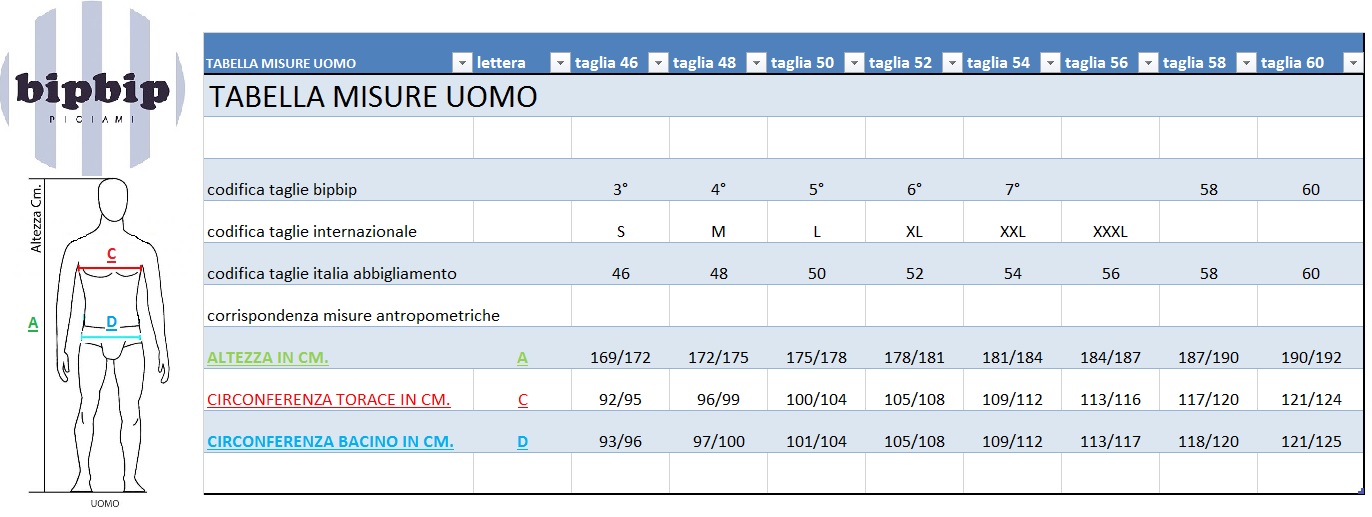Click the ALTEZZA IN CM. link
1372x517 pixels.
pyautogui.click(x=268, y=358)
